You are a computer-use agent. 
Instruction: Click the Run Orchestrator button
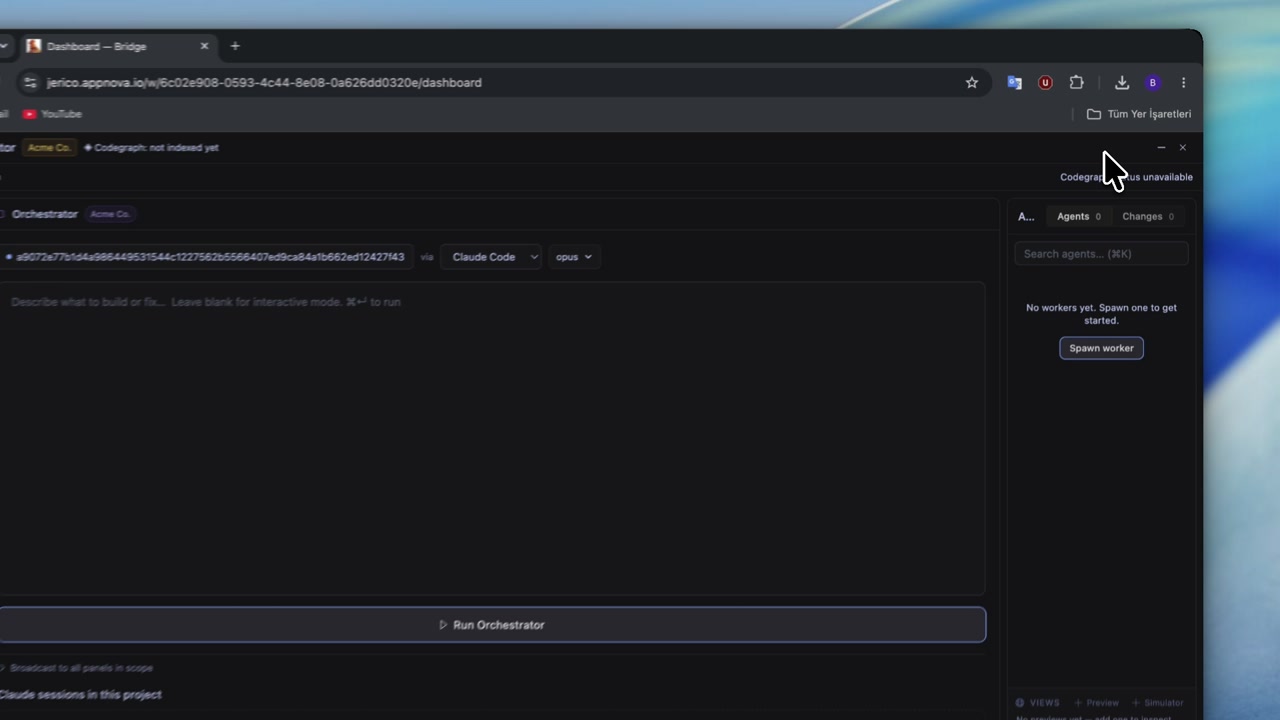[x=492, y=625]
